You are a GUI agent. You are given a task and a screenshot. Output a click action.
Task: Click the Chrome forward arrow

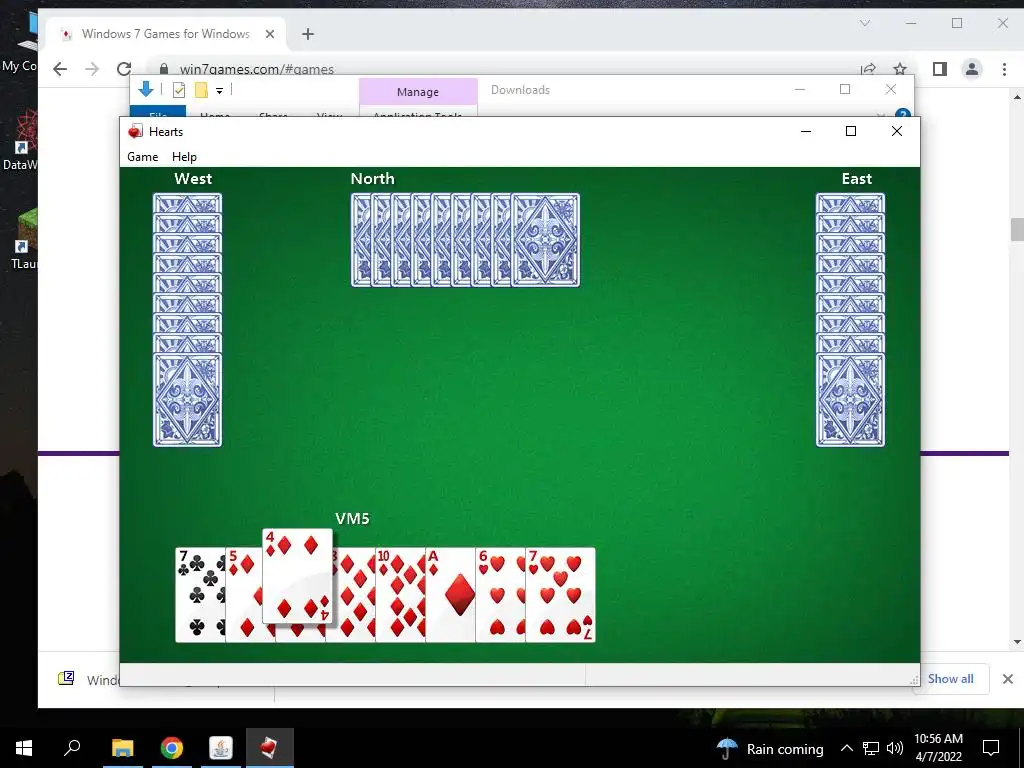click(92, 69)
